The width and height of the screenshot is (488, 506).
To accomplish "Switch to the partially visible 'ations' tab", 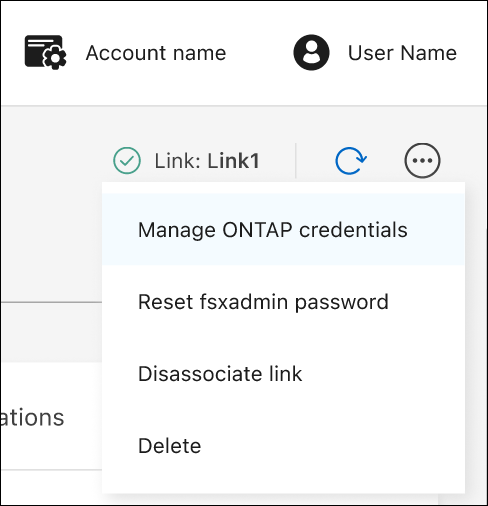I will tap(32, 418).
